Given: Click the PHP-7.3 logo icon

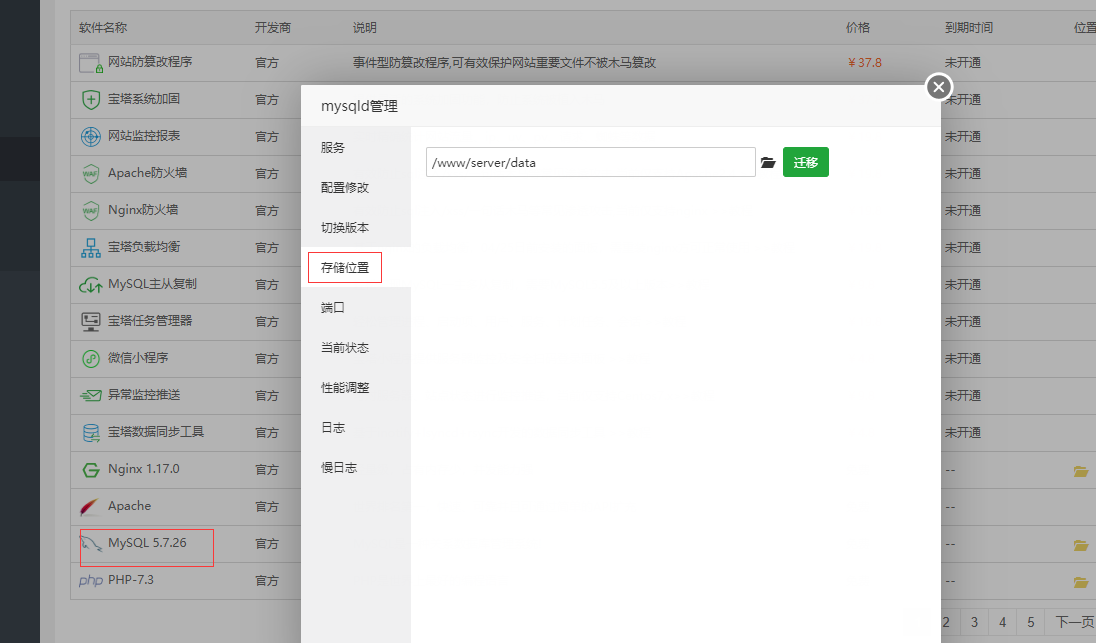Looking at the screenshot, I should (x=91, y=581).
